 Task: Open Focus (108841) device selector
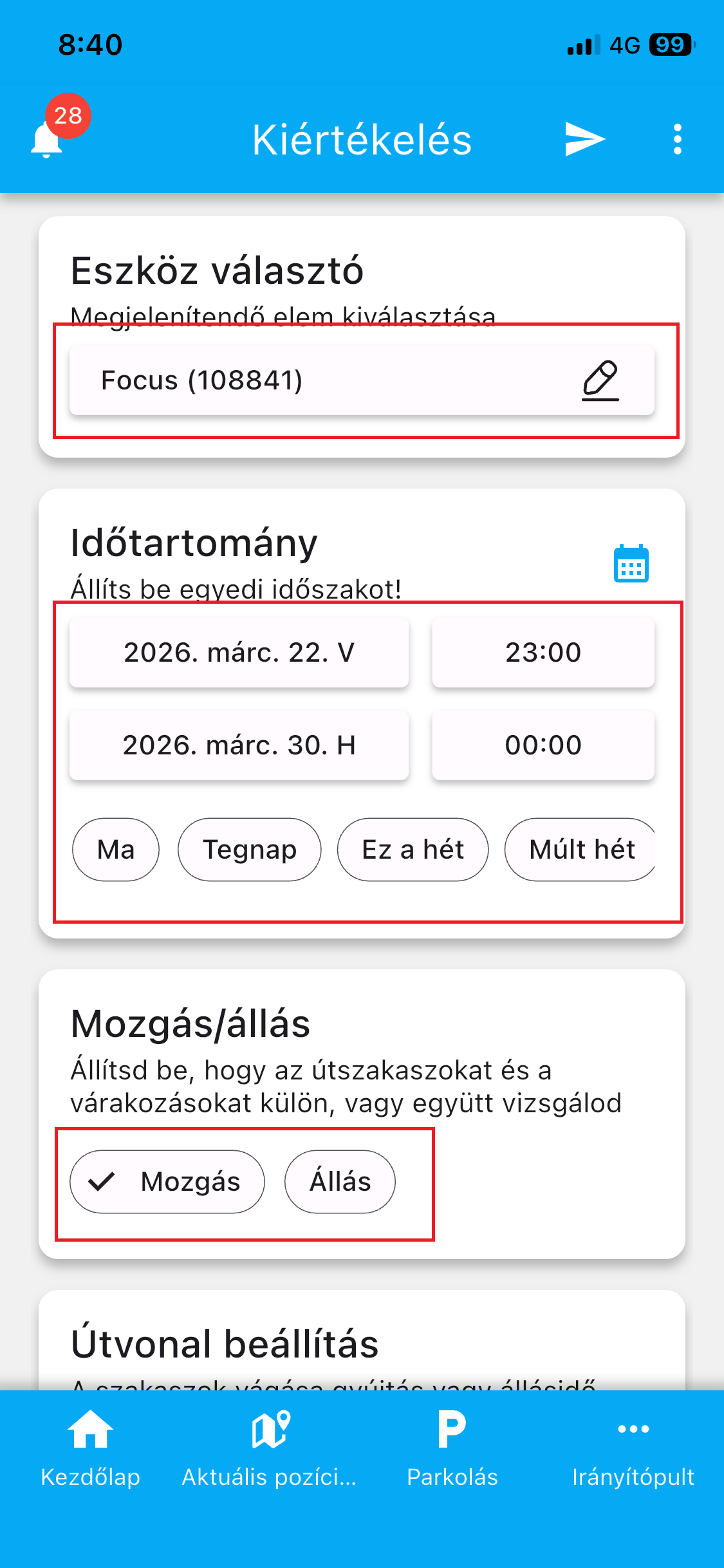pyautogui.click(x=322, y=380)
